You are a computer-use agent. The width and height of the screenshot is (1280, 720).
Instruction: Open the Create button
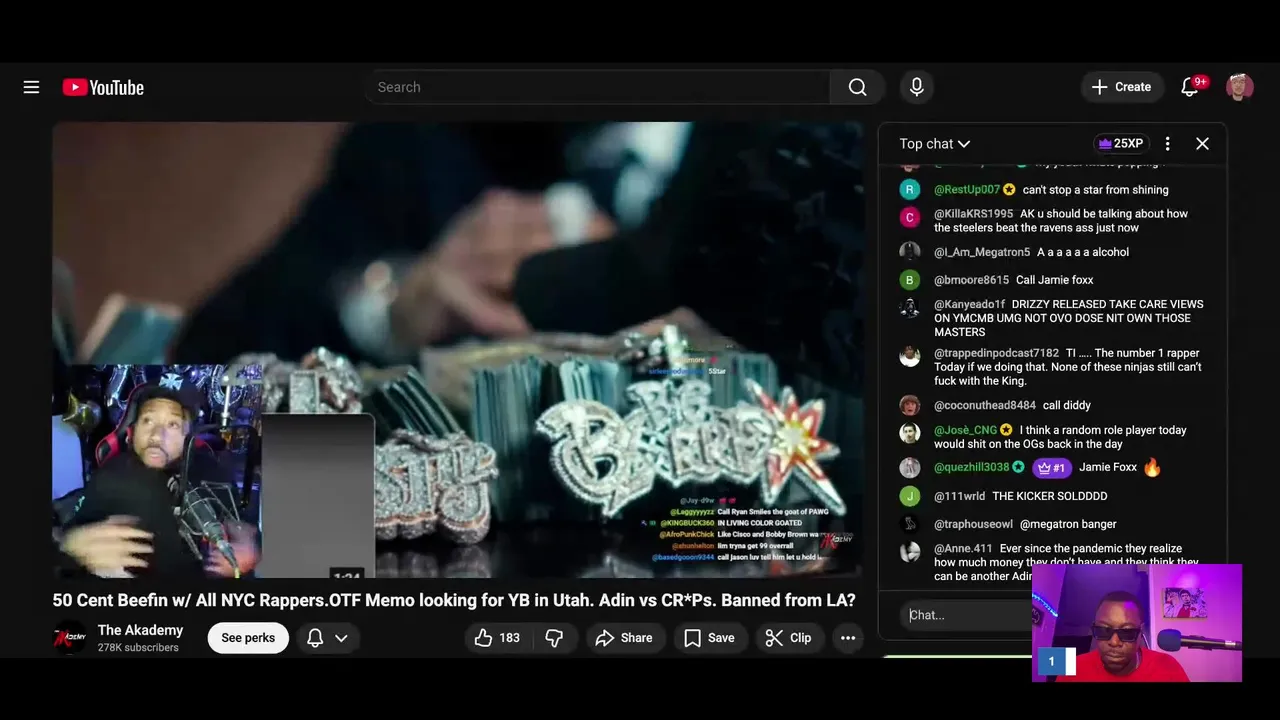pyautogui.click(x=1122, y=87)
